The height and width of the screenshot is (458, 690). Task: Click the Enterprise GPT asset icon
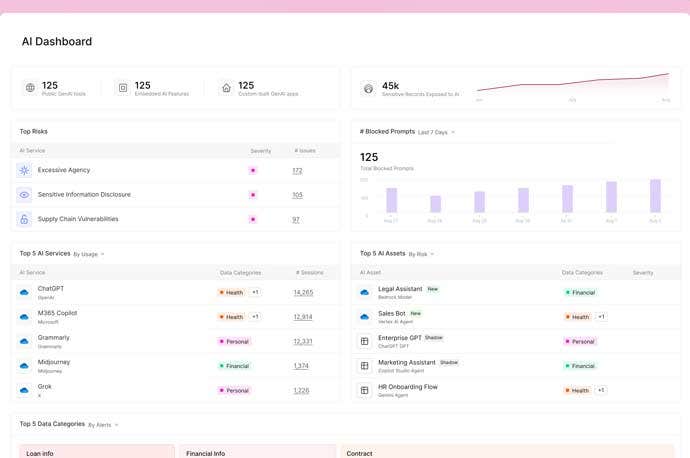tap(364, 341)
